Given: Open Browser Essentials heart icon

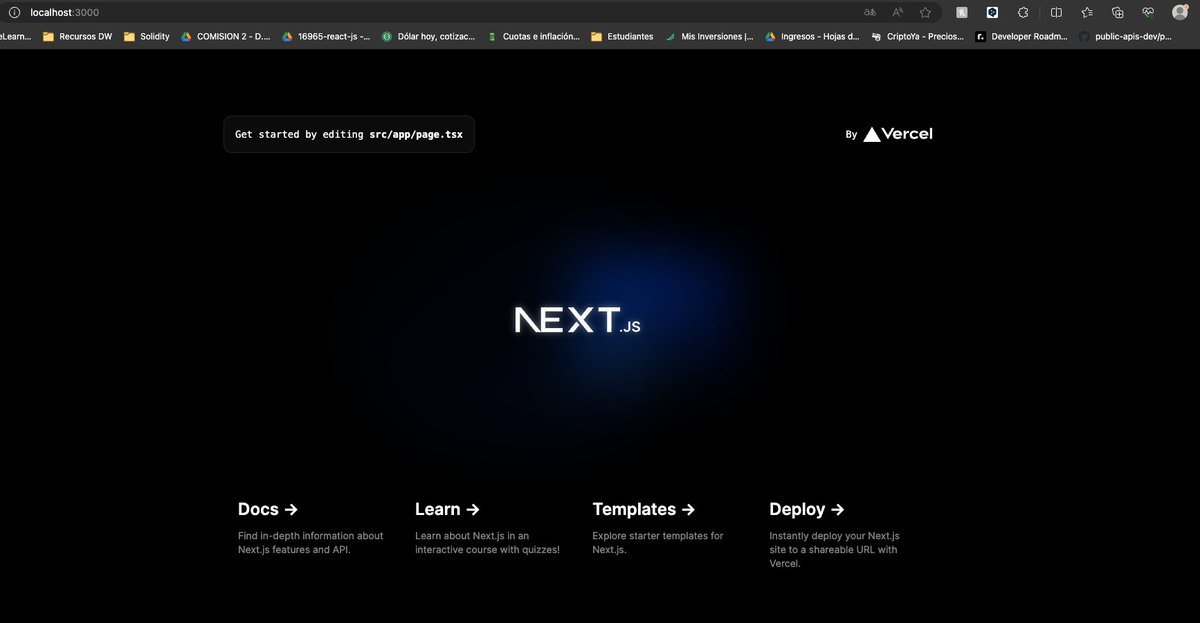Looking at the screenshot, I should tap(1149, 12).
